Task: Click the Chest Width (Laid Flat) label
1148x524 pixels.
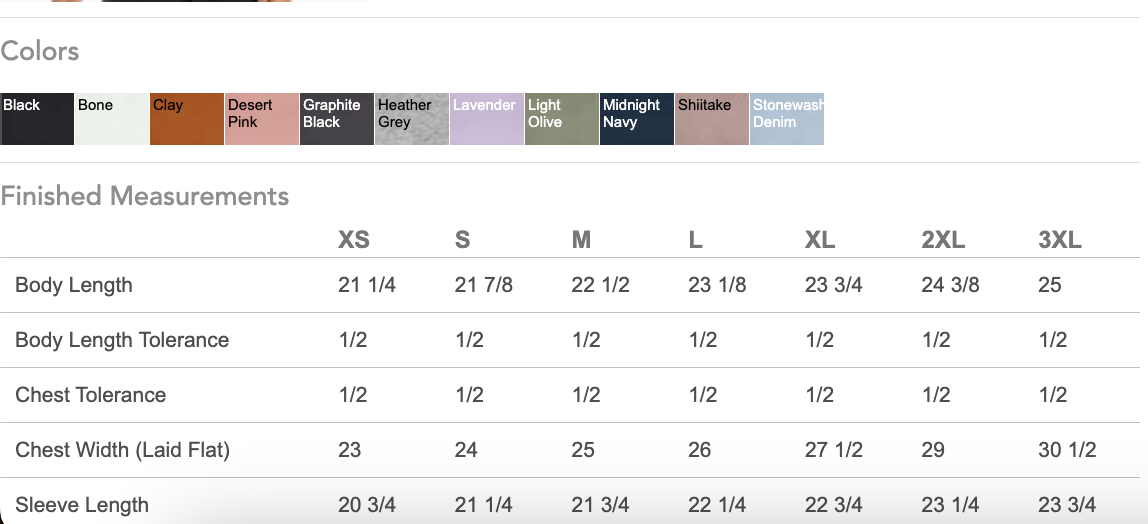Action: point(123,450)
